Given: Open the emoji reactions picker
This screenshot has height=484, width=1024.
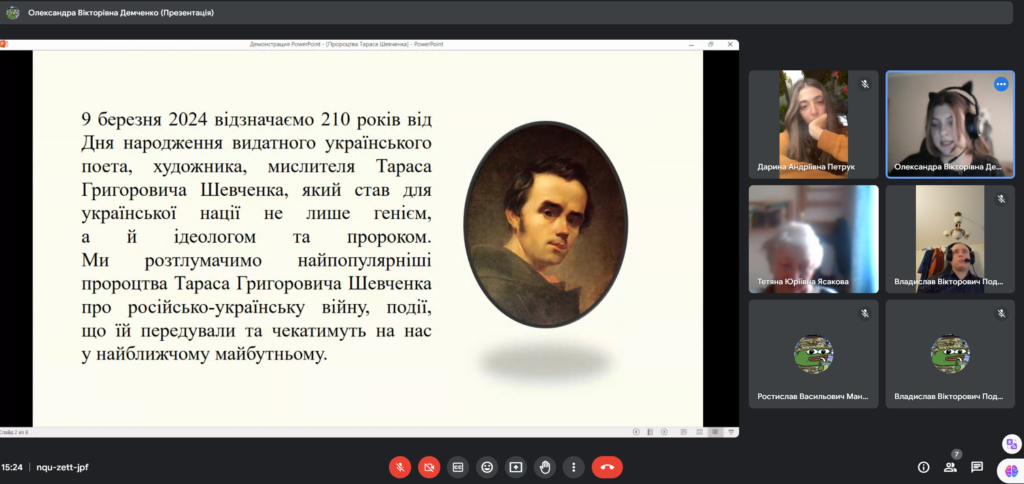Looking at the screenshot, I should (487, 467).
